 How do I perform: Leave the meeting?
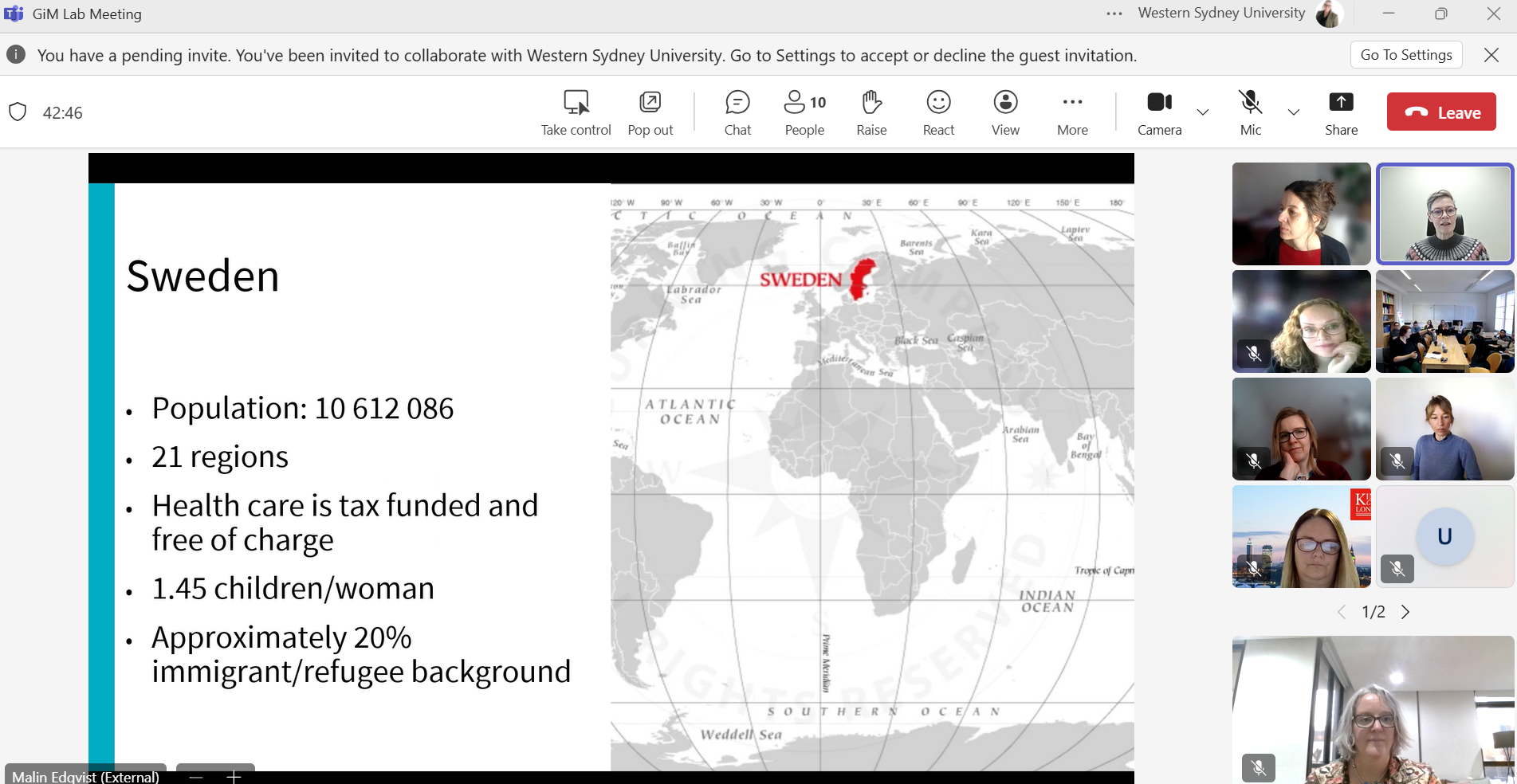pos(1441,112)
